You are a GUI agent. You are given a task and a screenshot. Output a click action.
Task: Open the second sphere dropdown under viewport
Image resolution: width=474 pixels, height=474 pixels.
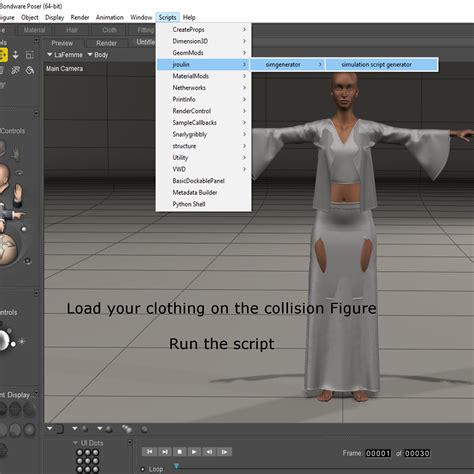[x=75, y=428]
